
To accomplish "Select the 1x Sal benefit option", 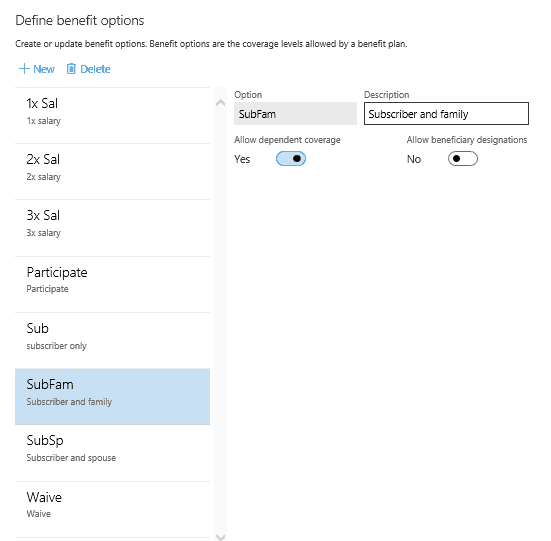I will (112, 116).
